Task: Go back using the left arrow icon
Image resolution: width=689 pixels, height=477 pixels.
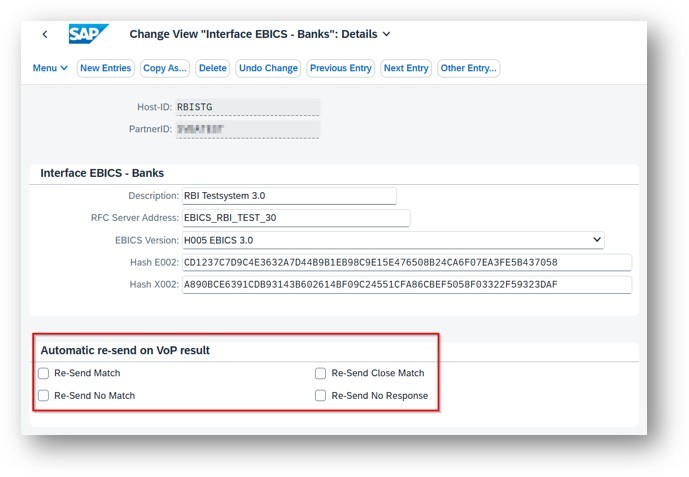Action: 45,34
